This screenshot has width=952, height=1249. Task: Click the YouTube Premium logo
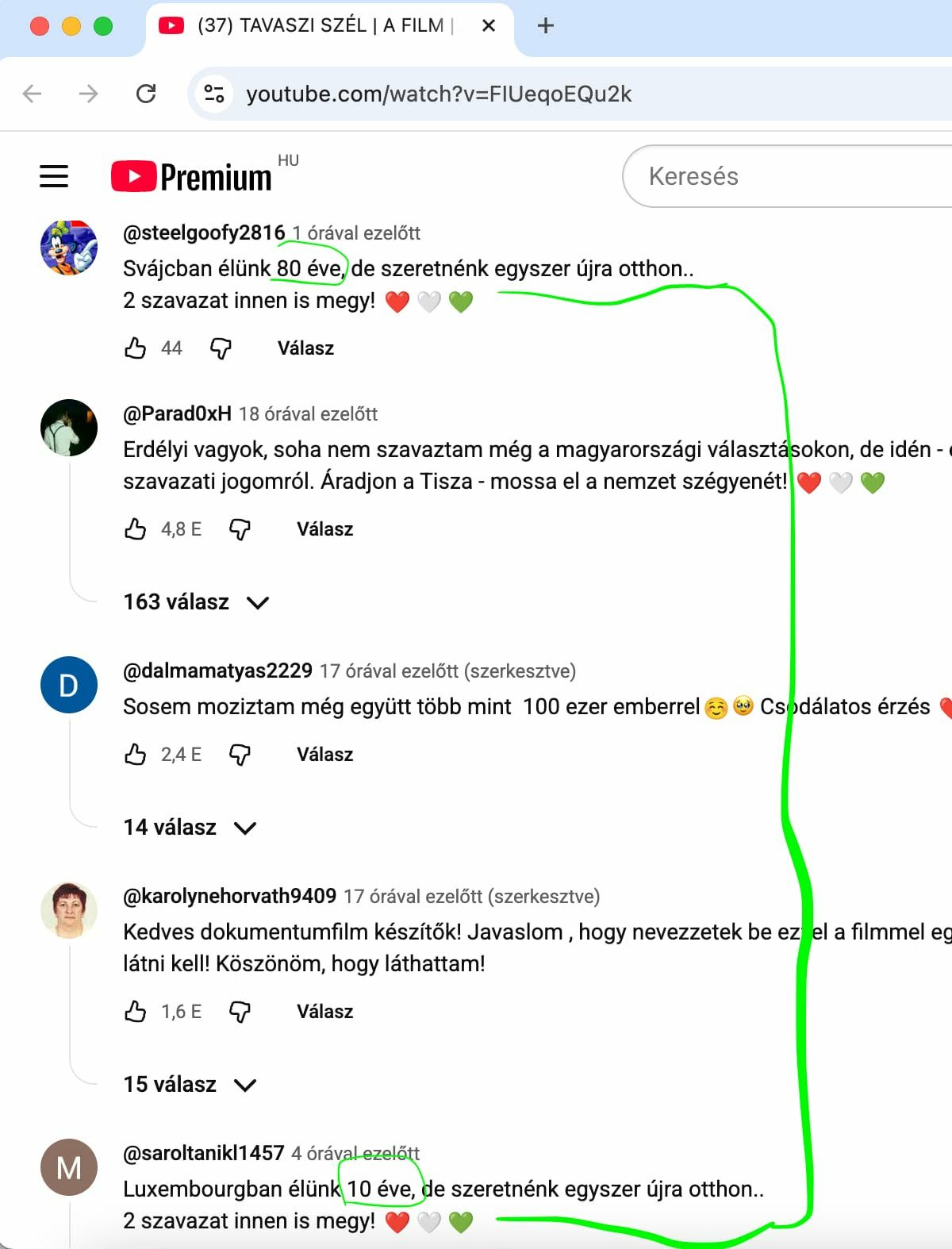coord(191,176)
